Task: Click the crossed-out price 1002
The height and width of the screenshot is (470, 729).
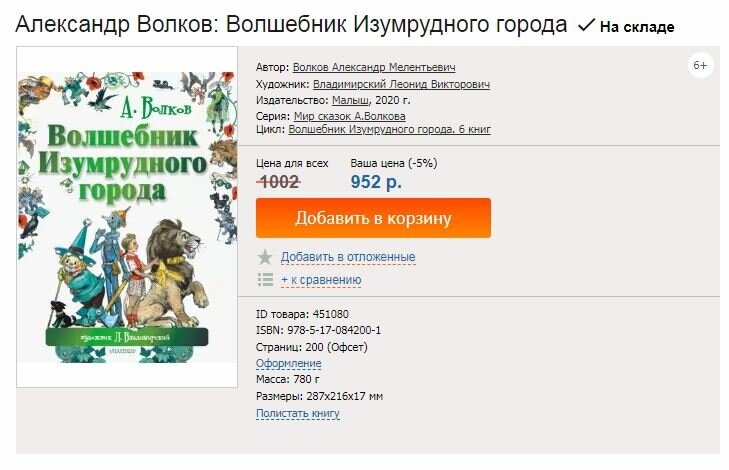Action: click(279, 182)
